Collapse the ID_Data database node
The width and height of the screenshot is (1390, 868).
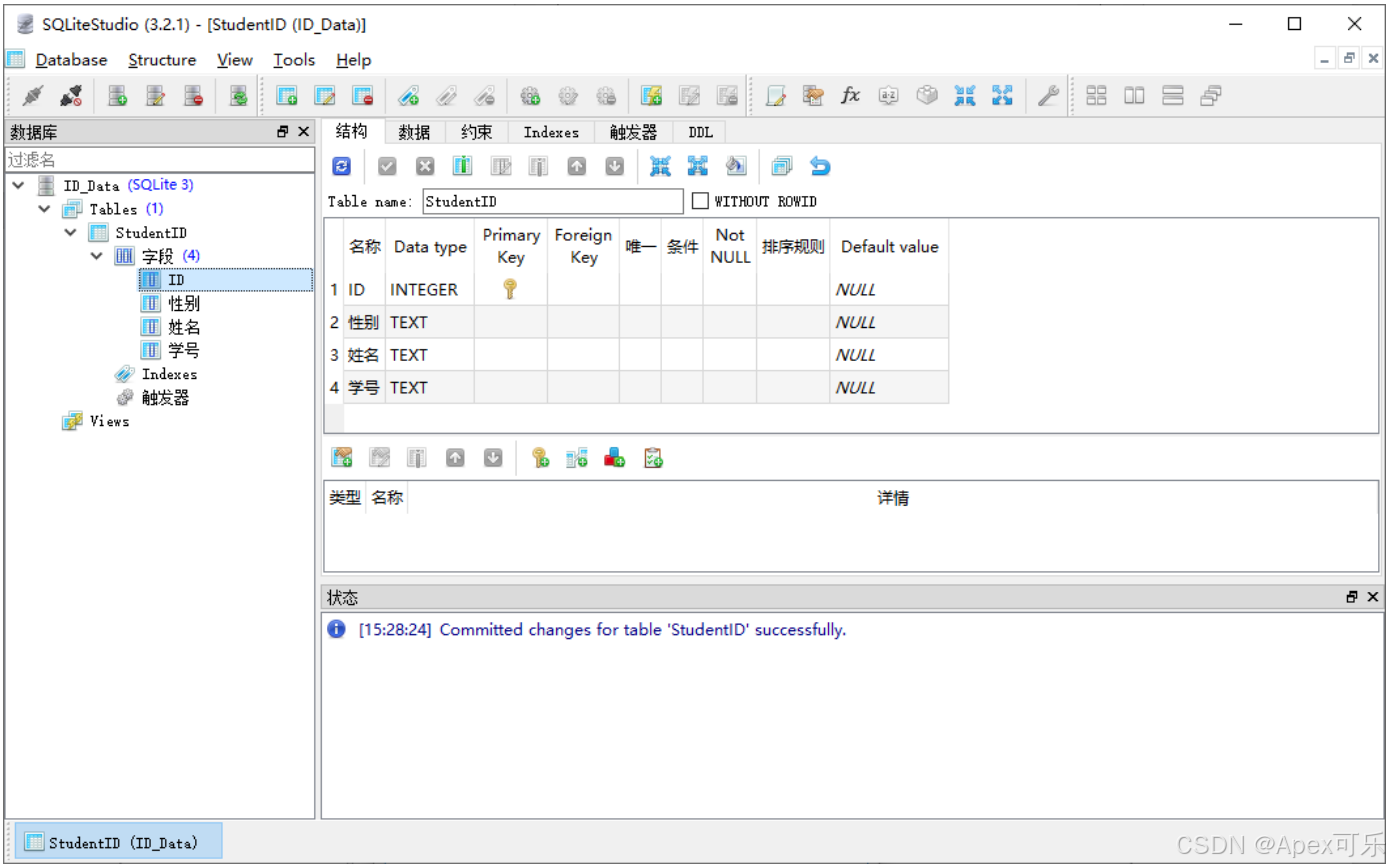pos(19,185)
